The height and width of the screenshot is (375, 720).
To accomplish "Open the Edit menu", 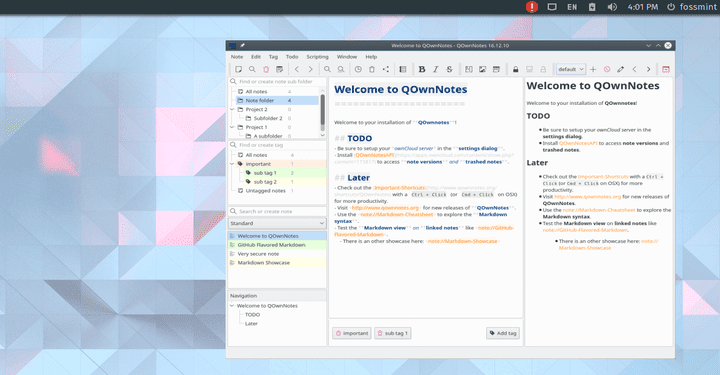I will 256,57.
